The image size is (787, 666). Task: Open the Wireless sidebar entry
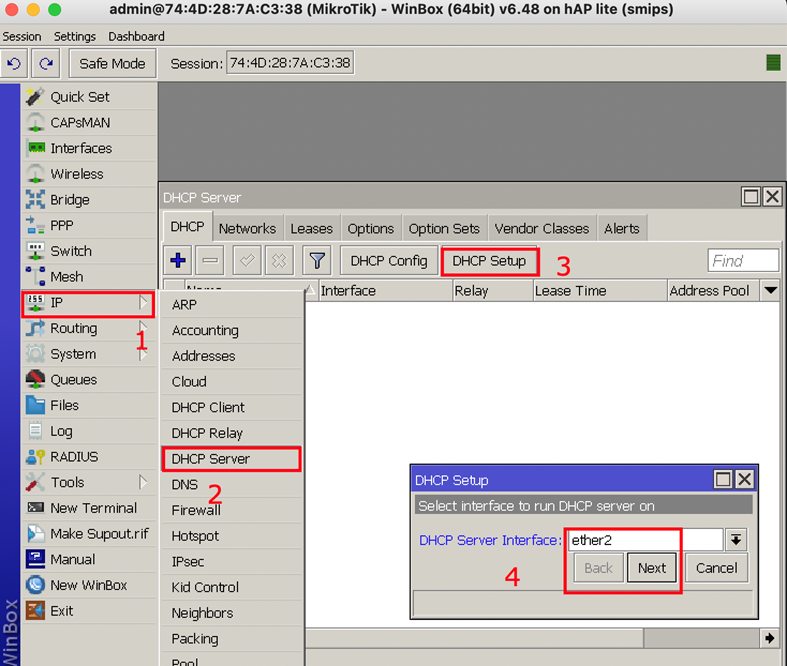tap(89, 174)
